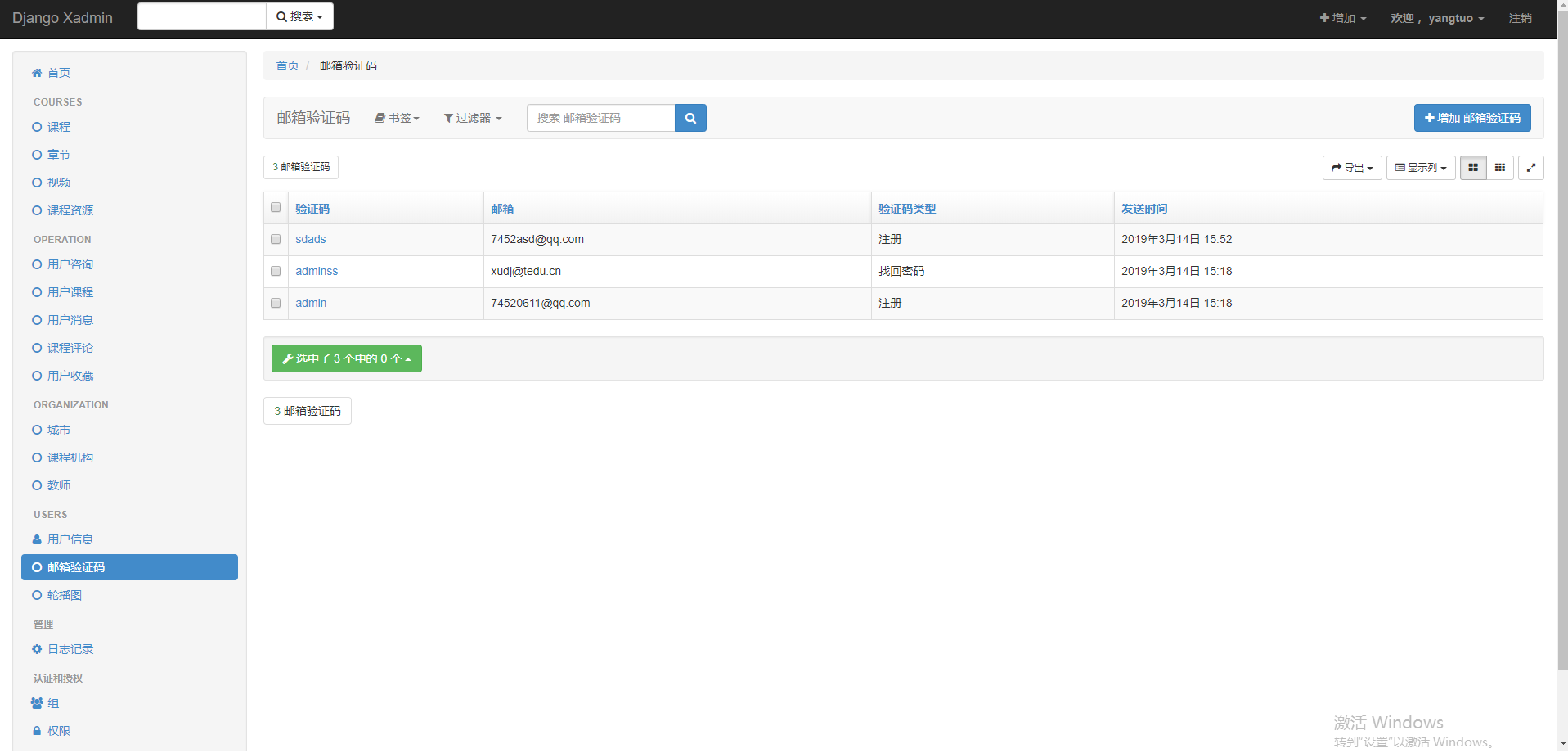The width and height of the screenshot is (1568, 753).
Task: Open the 显示列 columns dropdown
Action: tap(1421, 168)
